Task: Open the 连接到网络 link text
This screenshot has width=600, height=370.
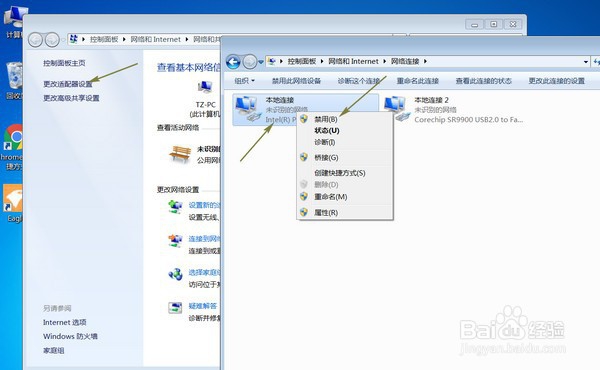Action: tap(204, 239)
